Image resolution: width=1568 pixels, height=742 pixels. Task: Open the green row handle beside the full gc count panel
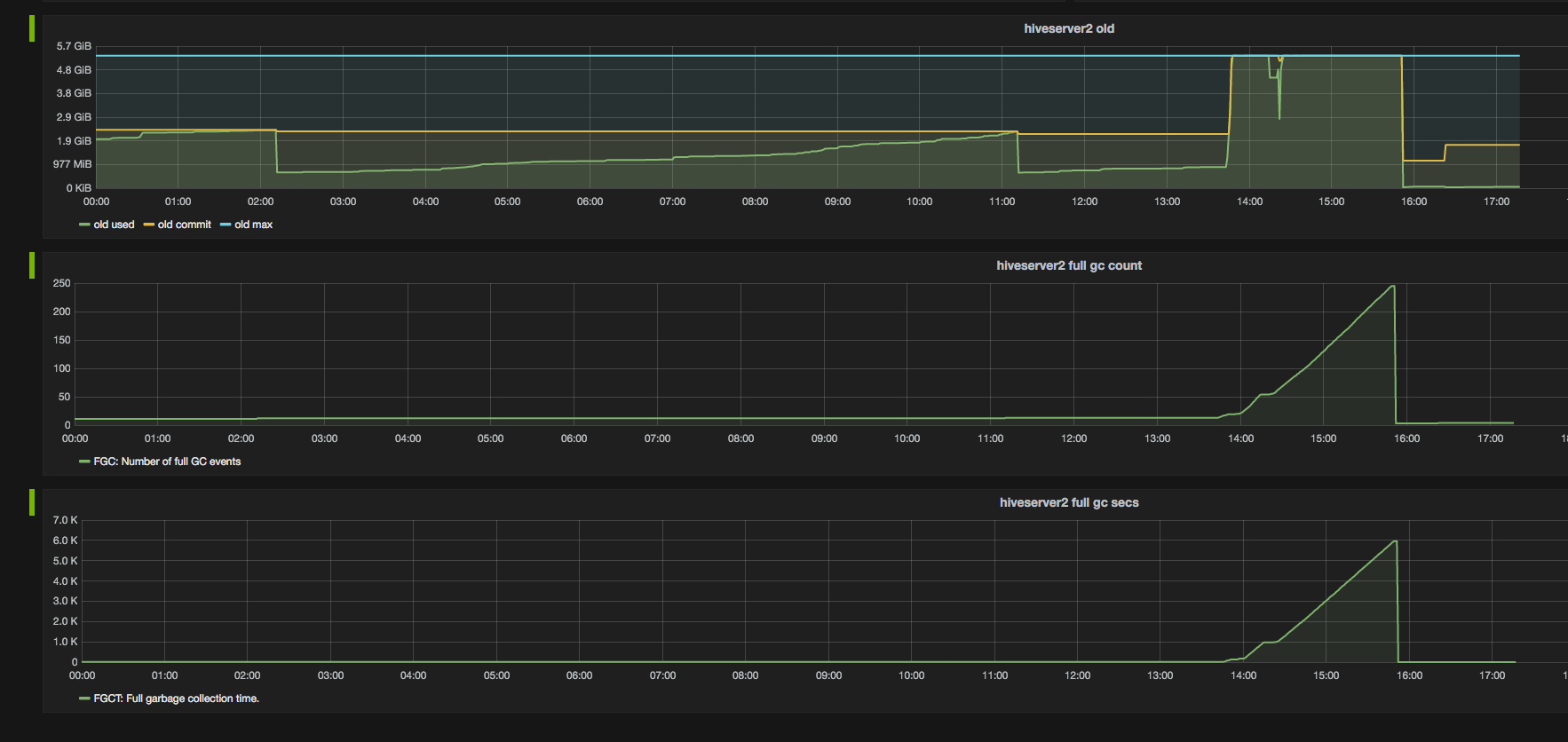32,265
